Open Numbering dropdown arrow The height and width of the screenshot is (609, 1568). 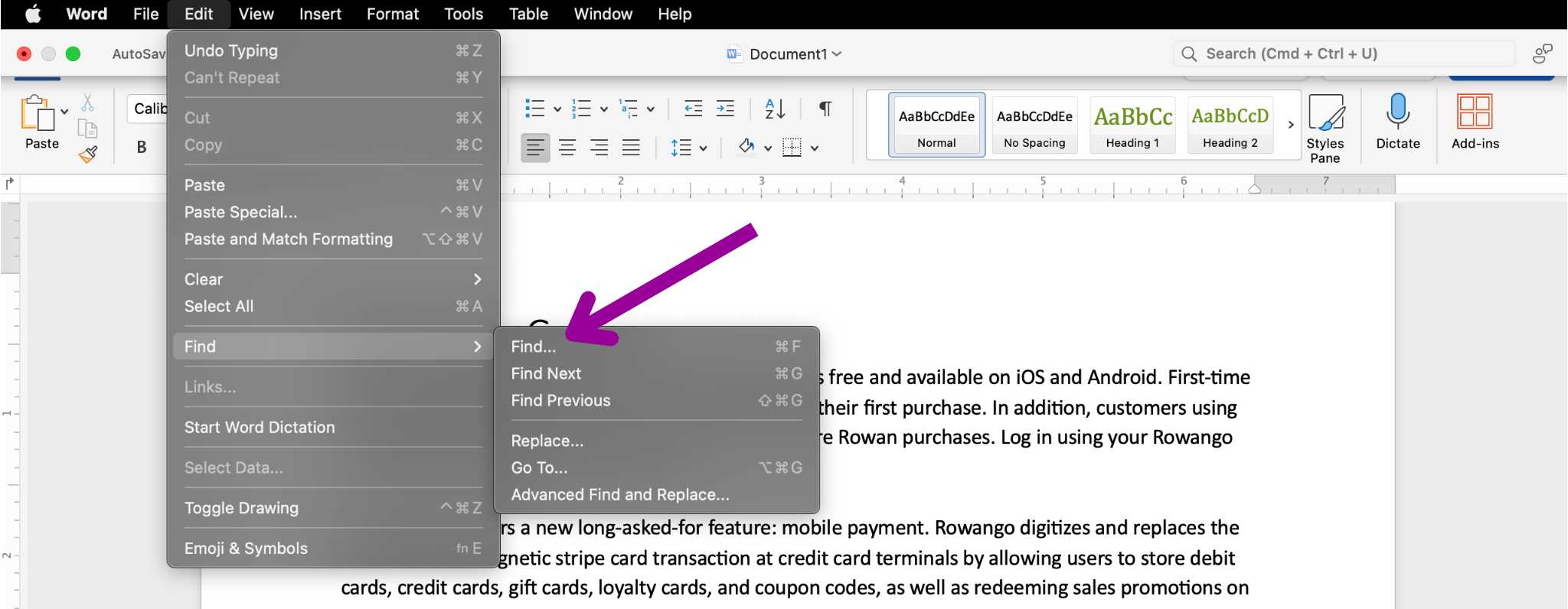pos(604,109)
